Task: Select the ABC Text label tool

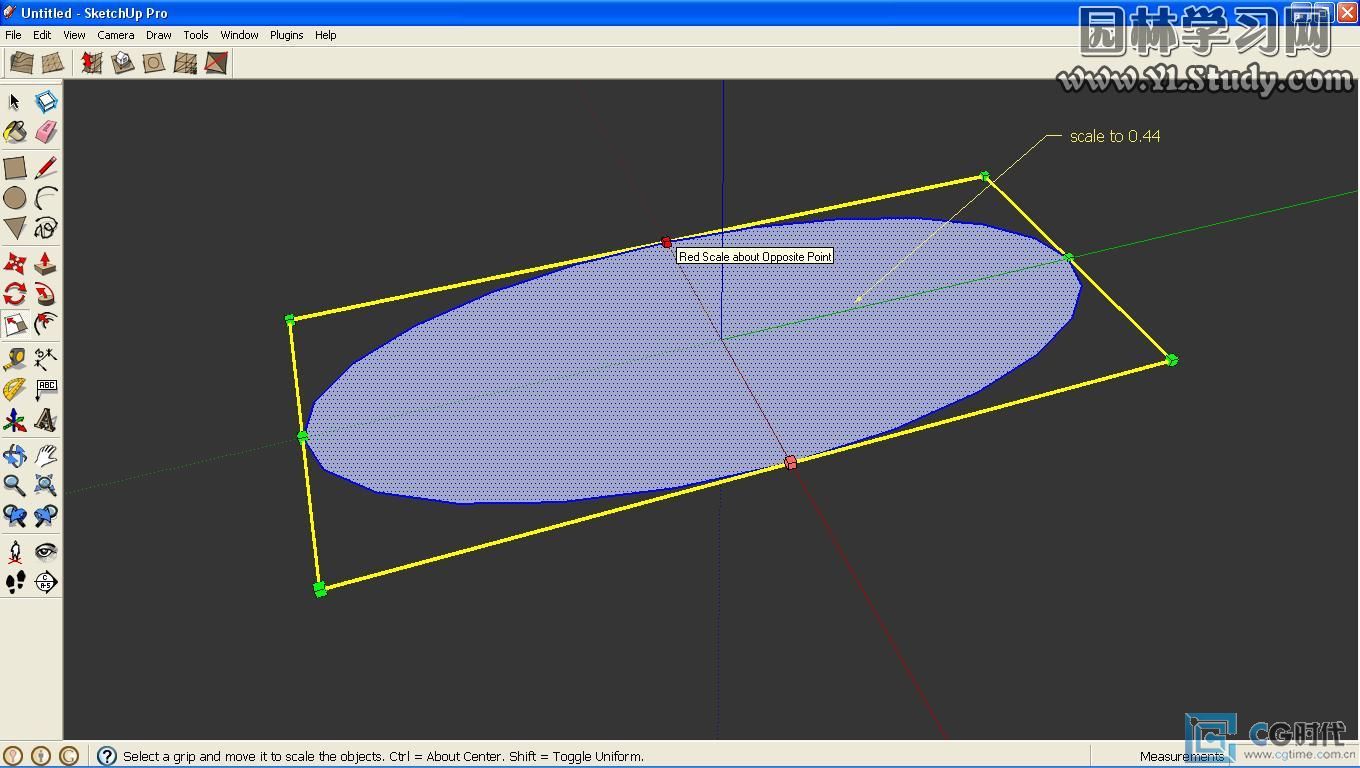Action: (46, 390)
